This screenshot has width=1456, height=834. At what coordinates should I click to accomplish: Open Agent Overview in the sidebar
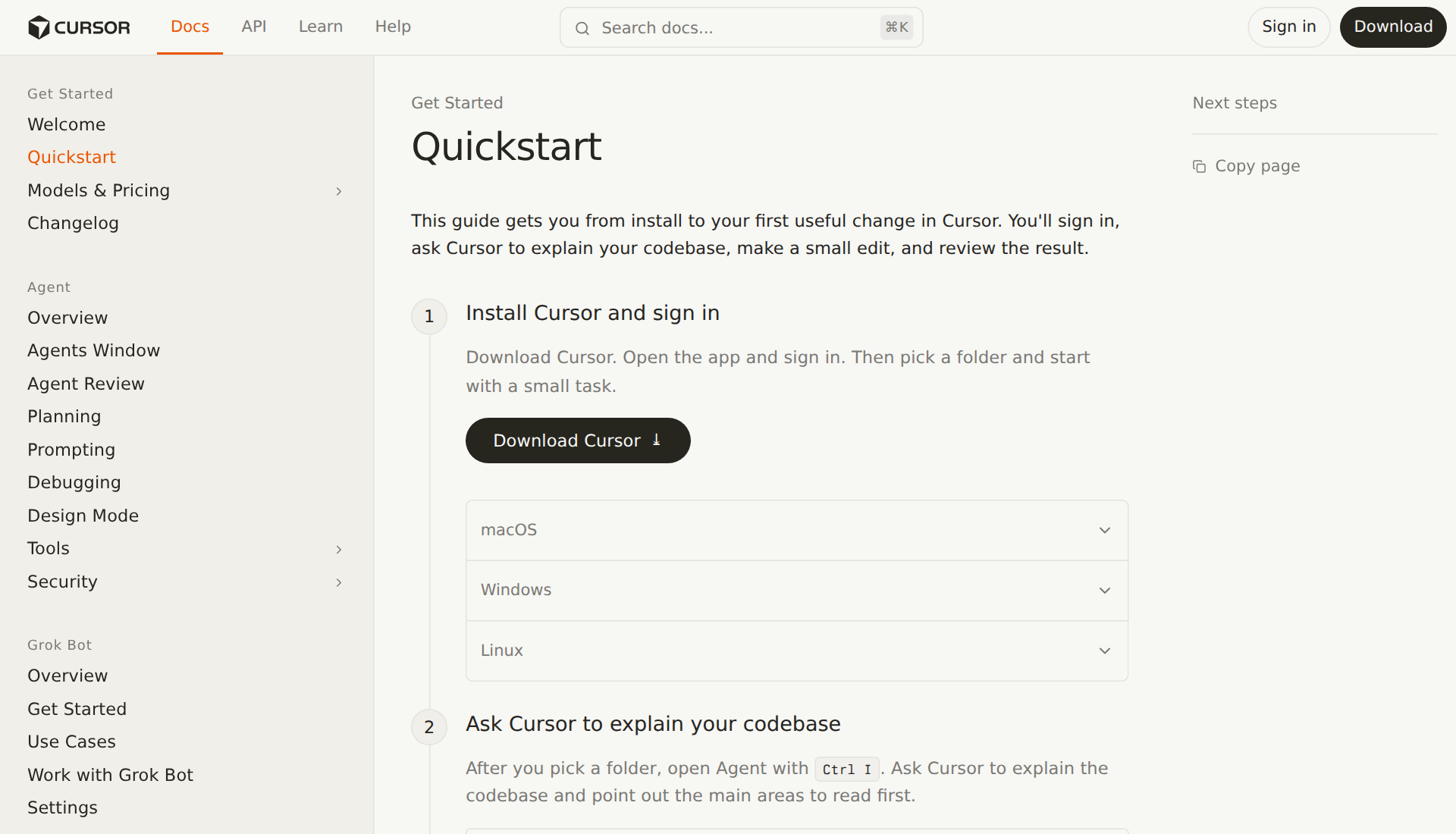67,318
